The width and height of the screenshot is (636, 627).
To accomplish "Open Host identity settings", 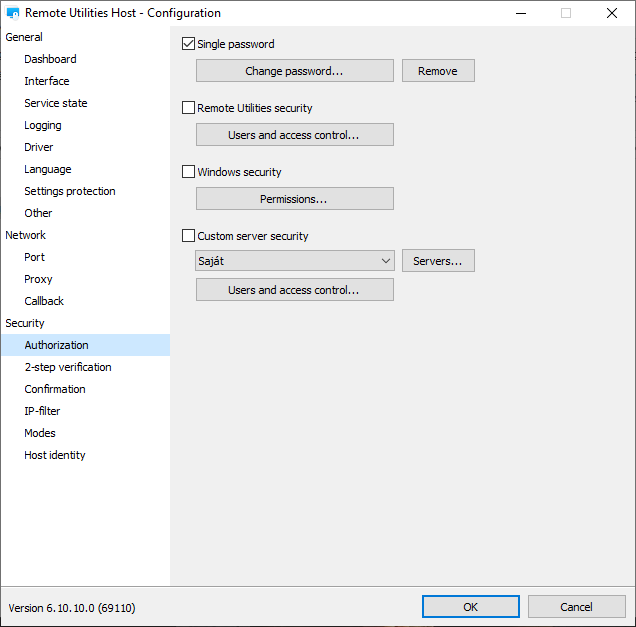I will click(55, 455).
